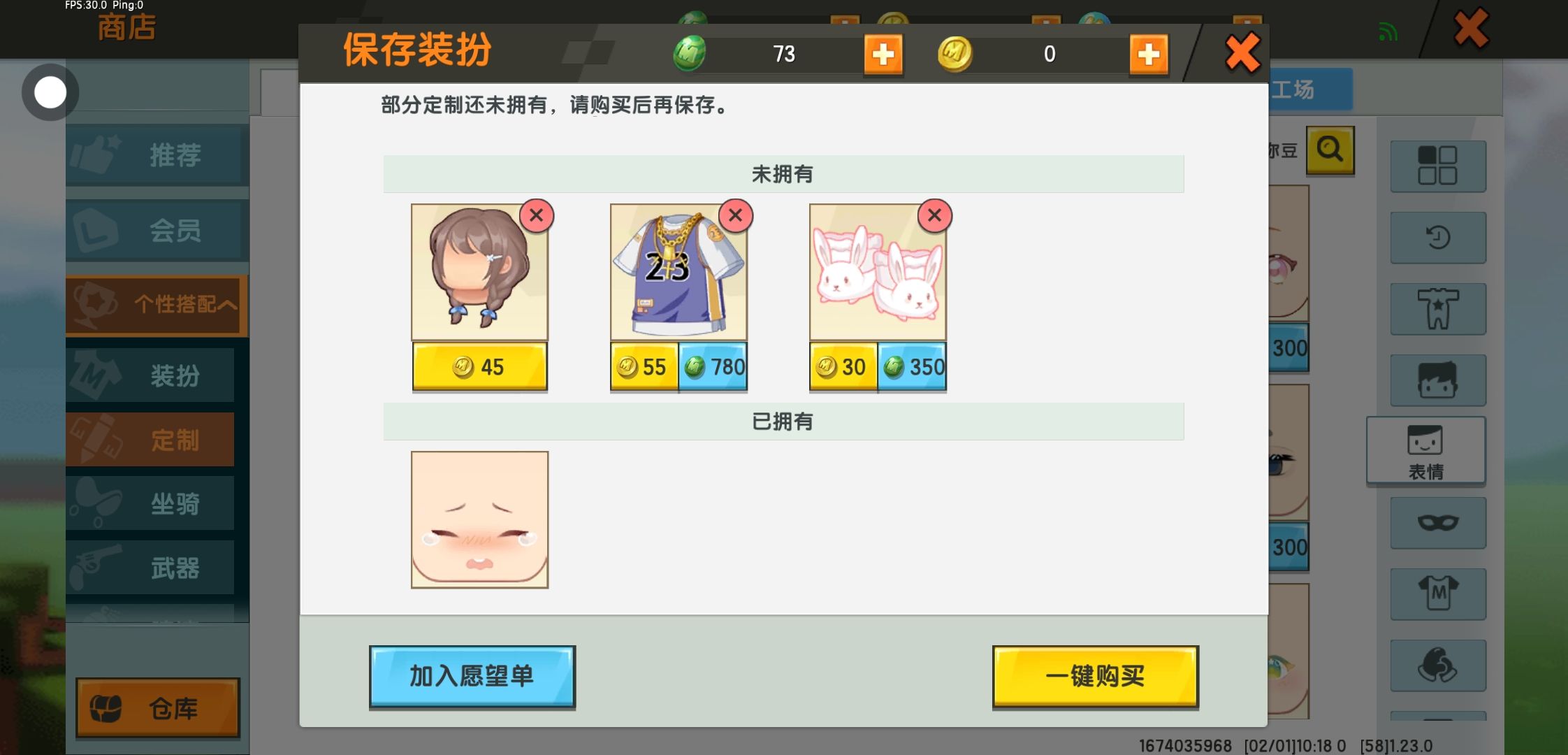Image resolution: width=1568 pixels, height=755 pixels.
Task: Remove the bunny slippers from unowned list
Action: [934, 215]
